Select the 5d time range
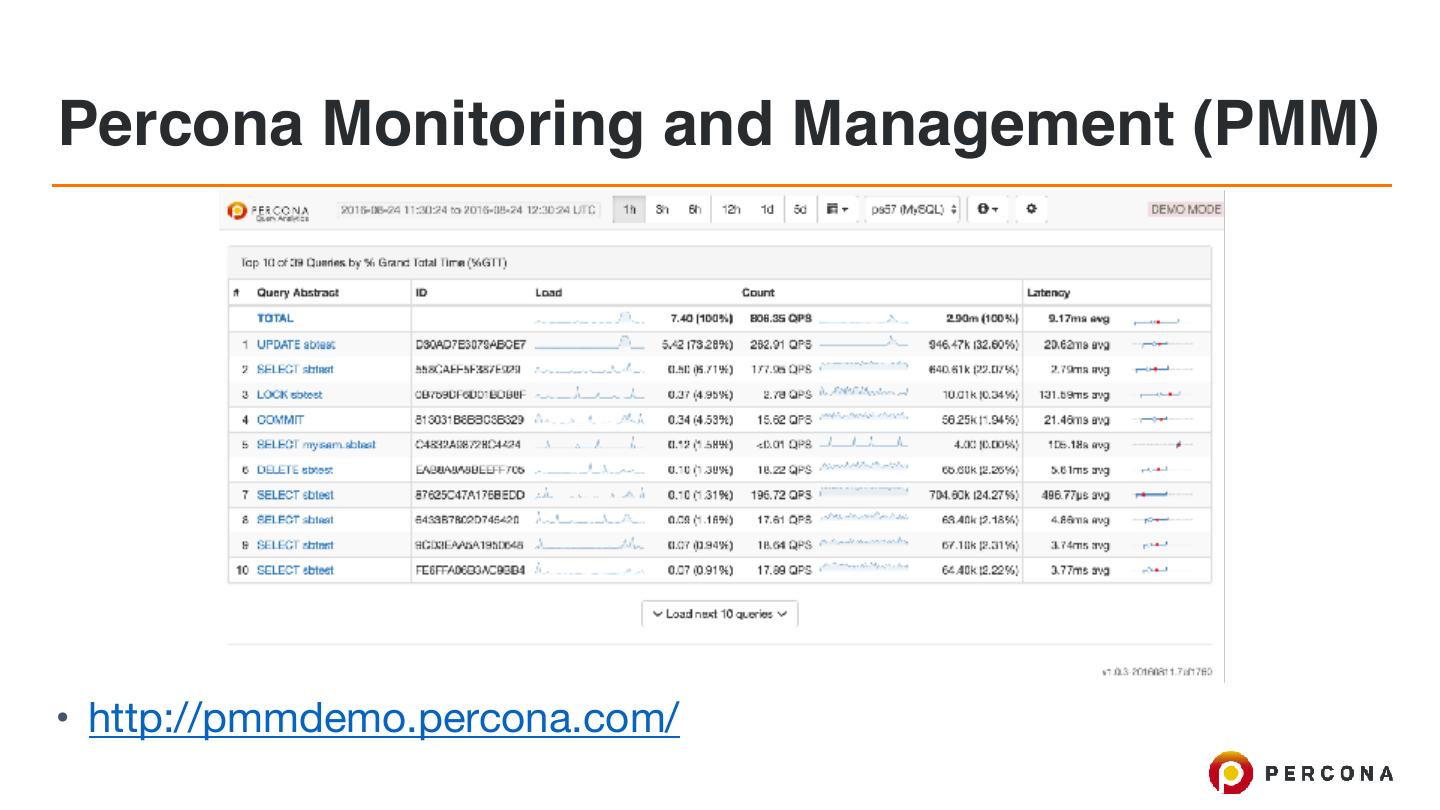Screen dimensions: 1440x810 click(x=800, y=209)
